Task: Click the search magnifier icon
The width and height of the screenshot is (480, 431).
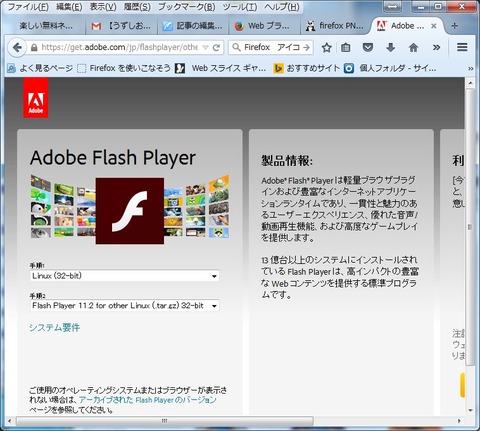Action: [236, 47]
